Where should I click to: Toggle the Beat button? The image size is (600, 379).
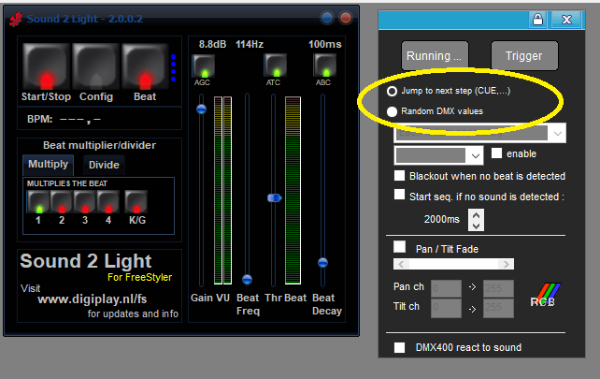click(145, 67)
